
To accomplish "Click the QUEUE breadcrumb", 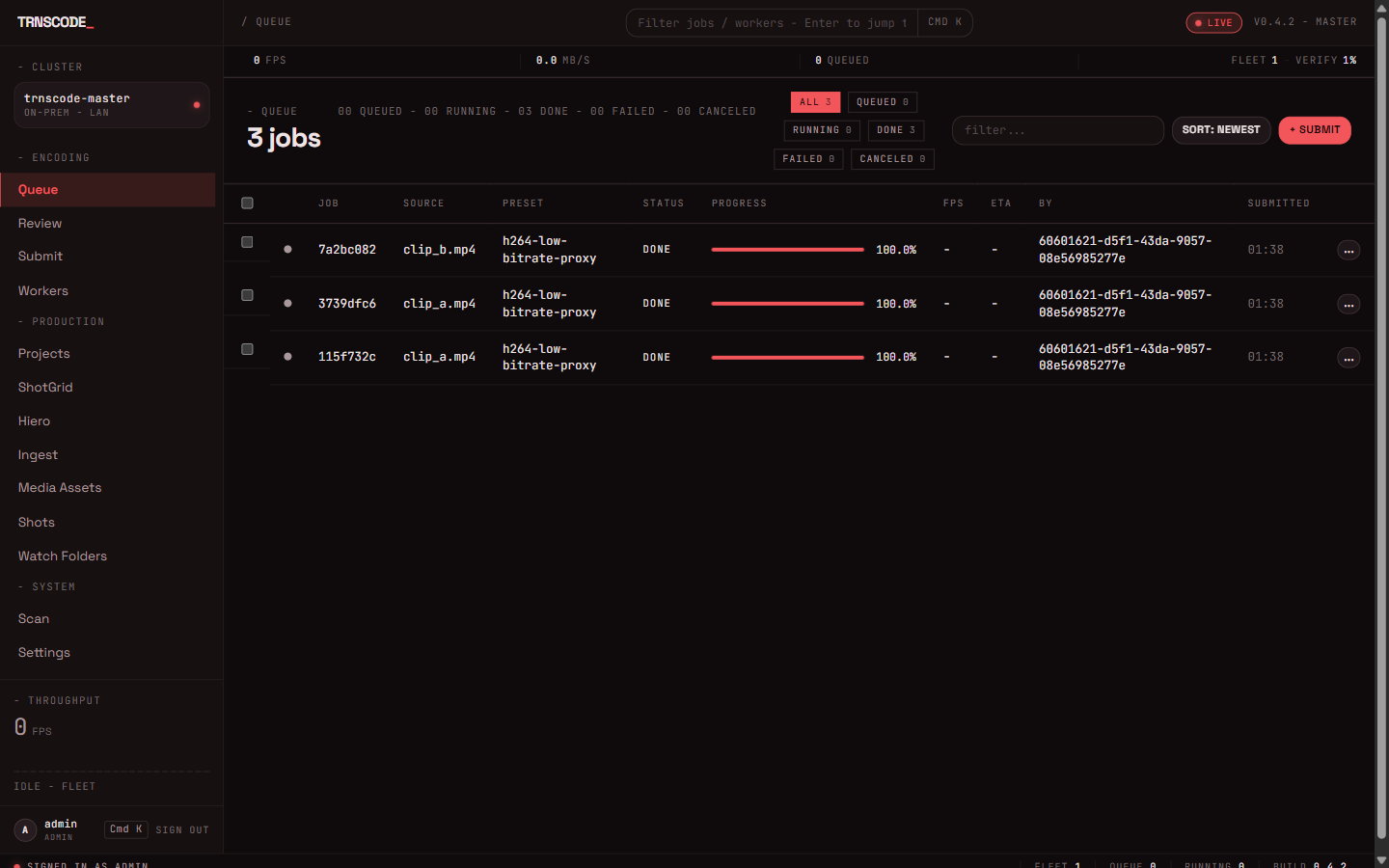I will pyautogui.click(x=273, y=21).
